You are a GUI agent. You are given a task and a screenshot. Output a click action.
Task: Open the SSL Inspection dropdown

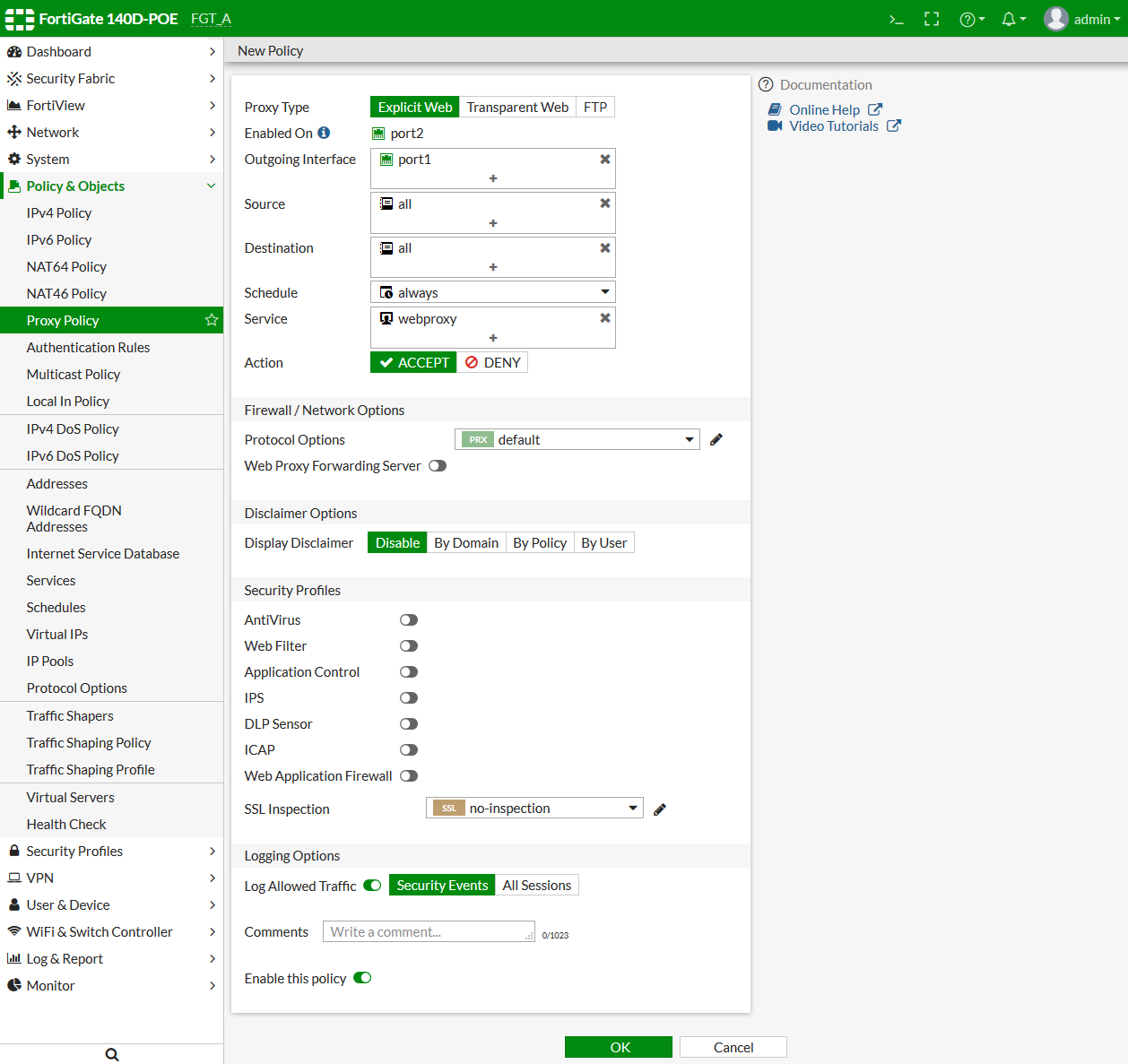[x=534, y=808]
